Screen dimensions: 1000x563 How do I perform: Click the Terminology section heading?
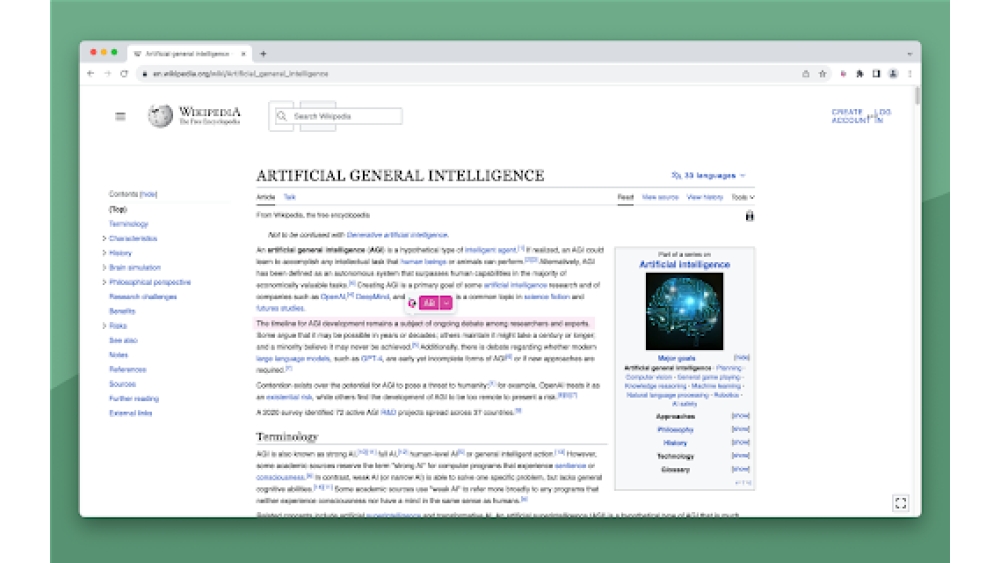tap(287, 437)
